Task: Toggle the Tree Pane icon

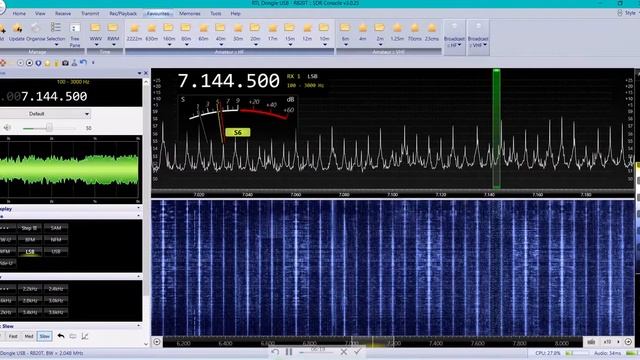Action: [75, 35]
